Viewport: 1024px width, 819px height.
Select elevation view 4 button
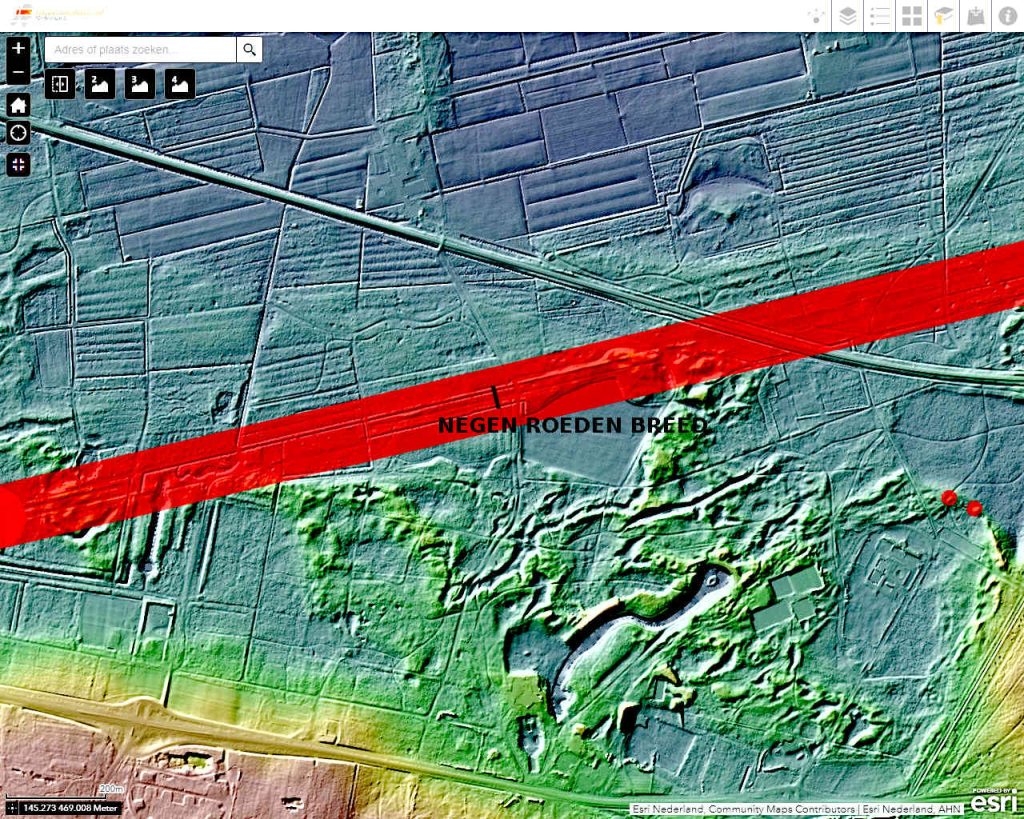[180, 84]
